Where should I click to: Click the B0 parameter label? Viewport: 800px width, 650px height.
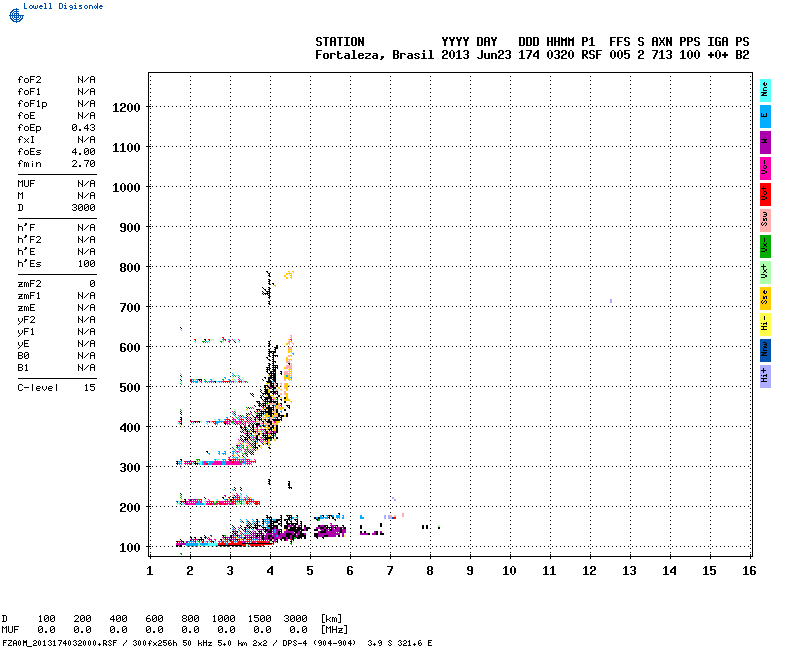tap(23, 356)
